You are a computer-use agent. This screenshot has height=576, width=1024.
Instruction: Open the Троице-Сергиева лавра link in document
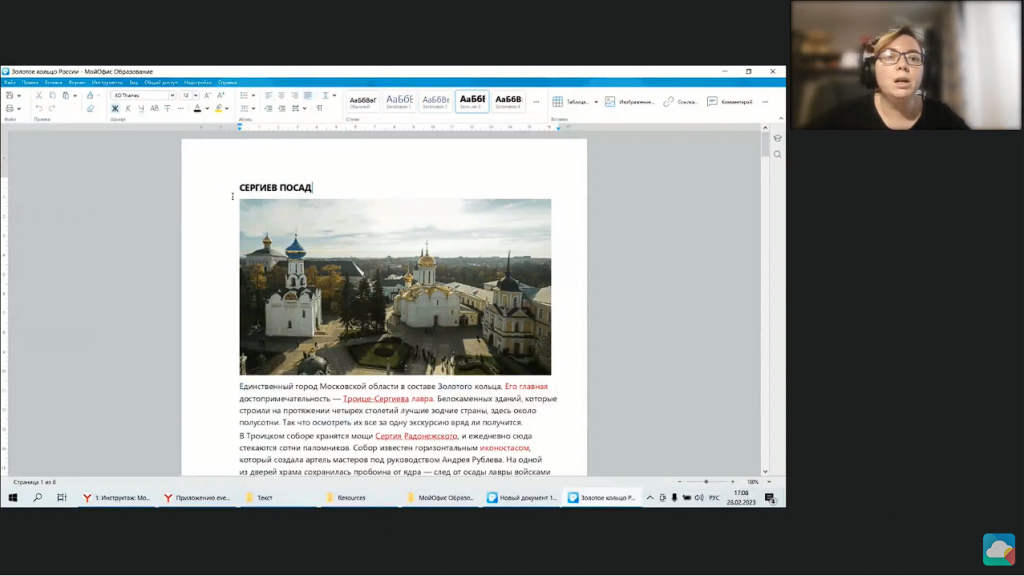[388, 398]
